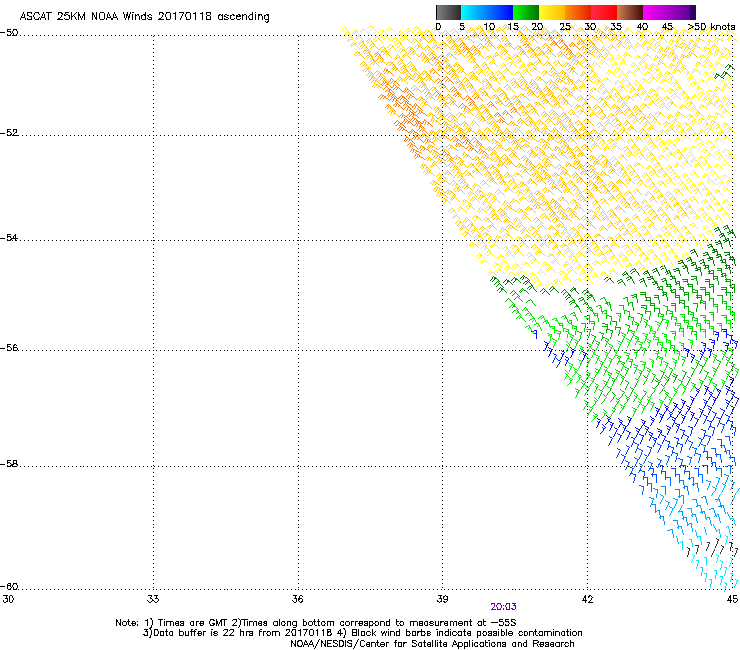740x650 pixels.
Task: Click the legend tick label '35'
Action: click(x=616, y=27)
